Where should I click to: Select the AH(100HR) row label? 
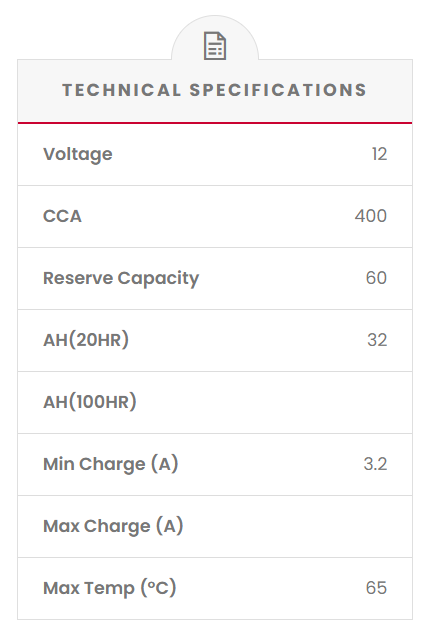(x=90, y=402)
